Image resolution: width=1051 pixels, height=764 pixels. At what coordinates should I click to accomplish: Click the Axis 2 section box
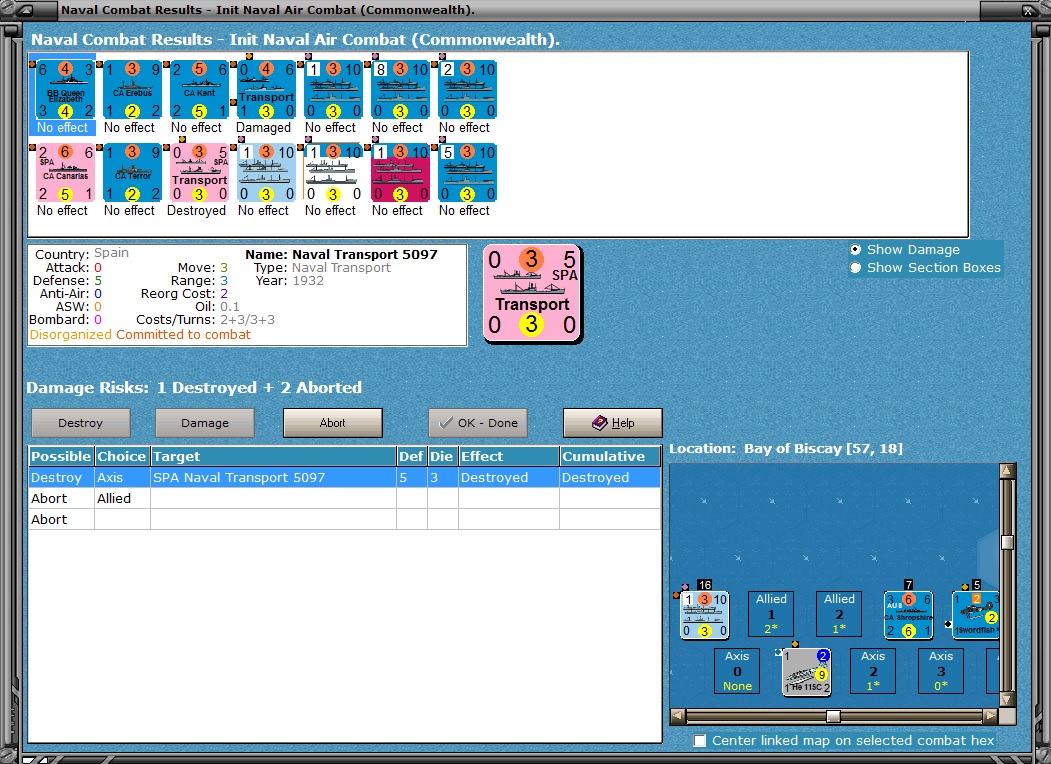pyautogui.click(x=873, y=671)
